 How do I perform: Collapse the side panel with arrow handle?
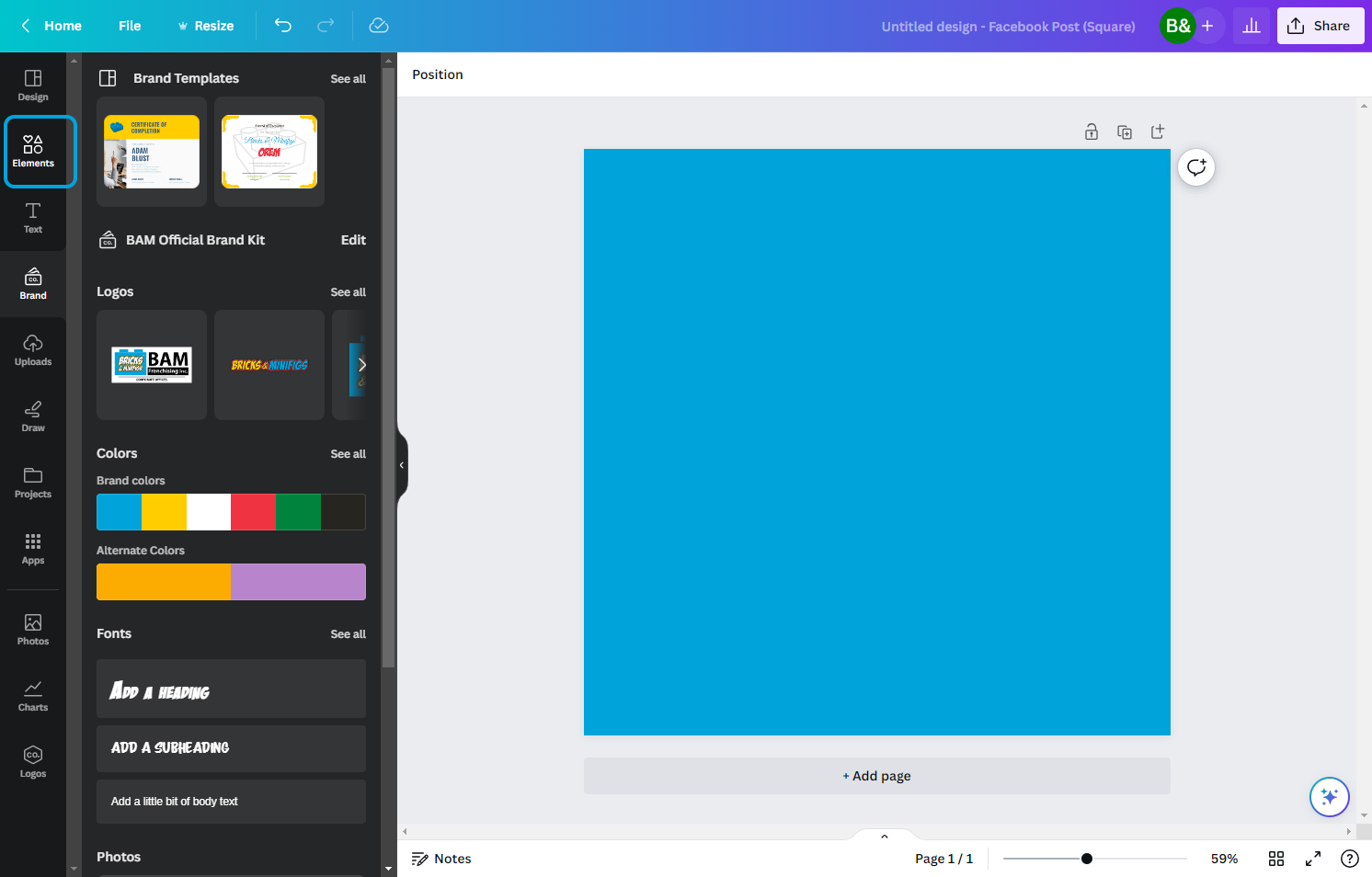[x=402, y=465]
